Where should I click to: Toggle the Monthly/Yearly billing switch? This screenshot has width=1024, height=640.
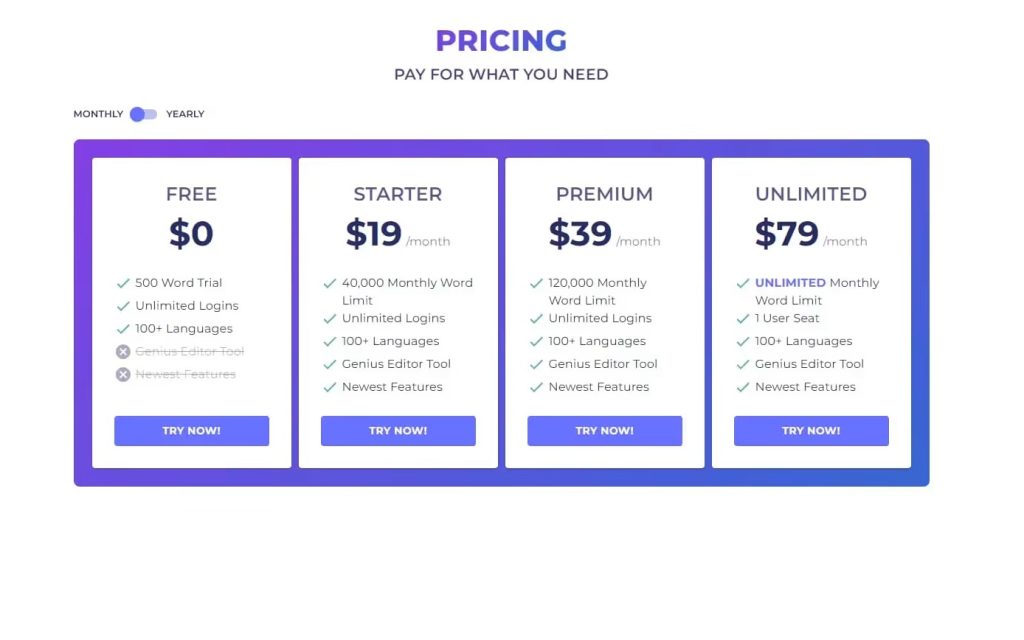(x=143, y=114)
